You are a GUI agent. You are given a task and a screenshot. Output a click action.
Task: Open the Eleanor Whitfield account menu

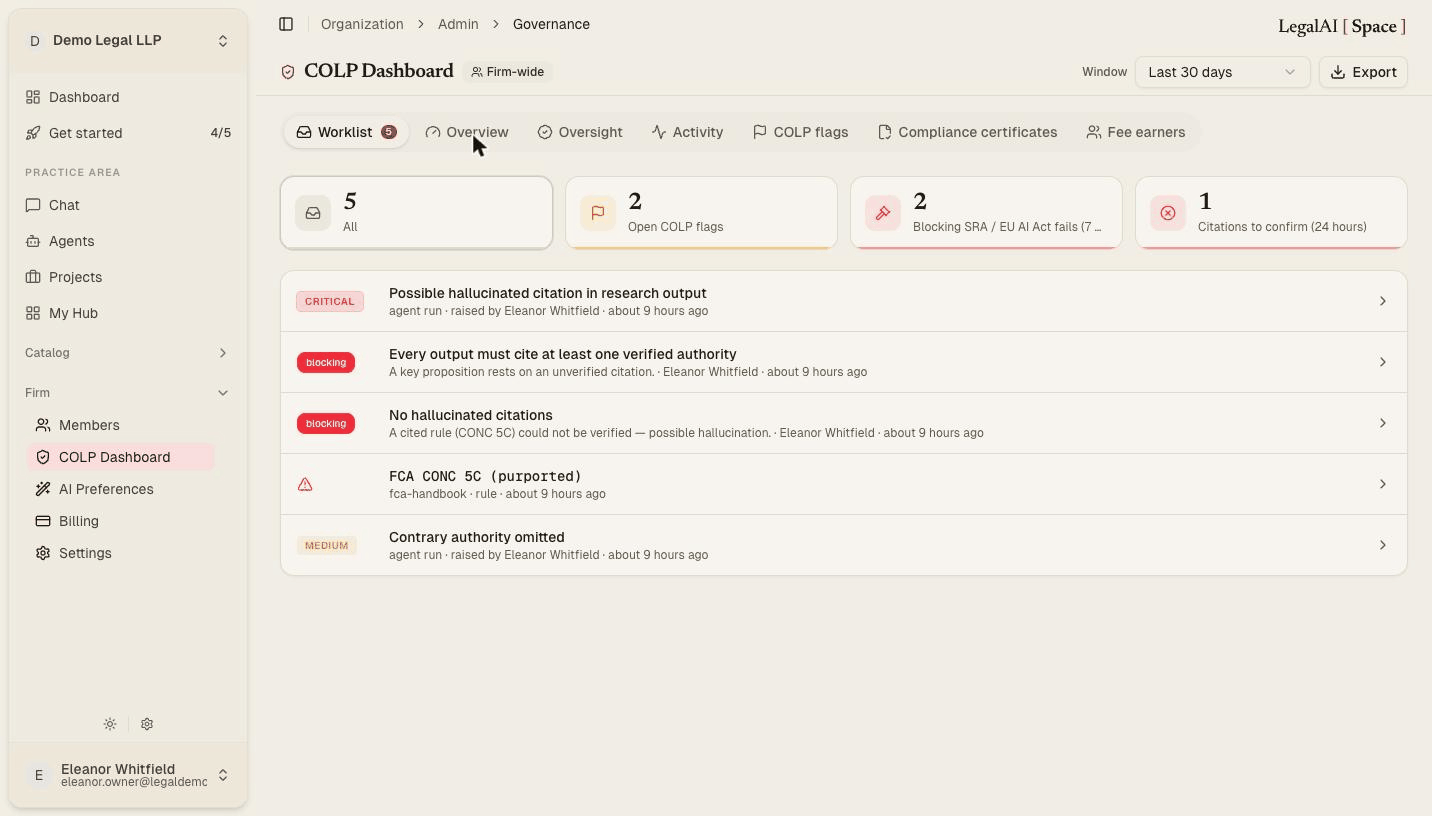(x=128, y=775)
